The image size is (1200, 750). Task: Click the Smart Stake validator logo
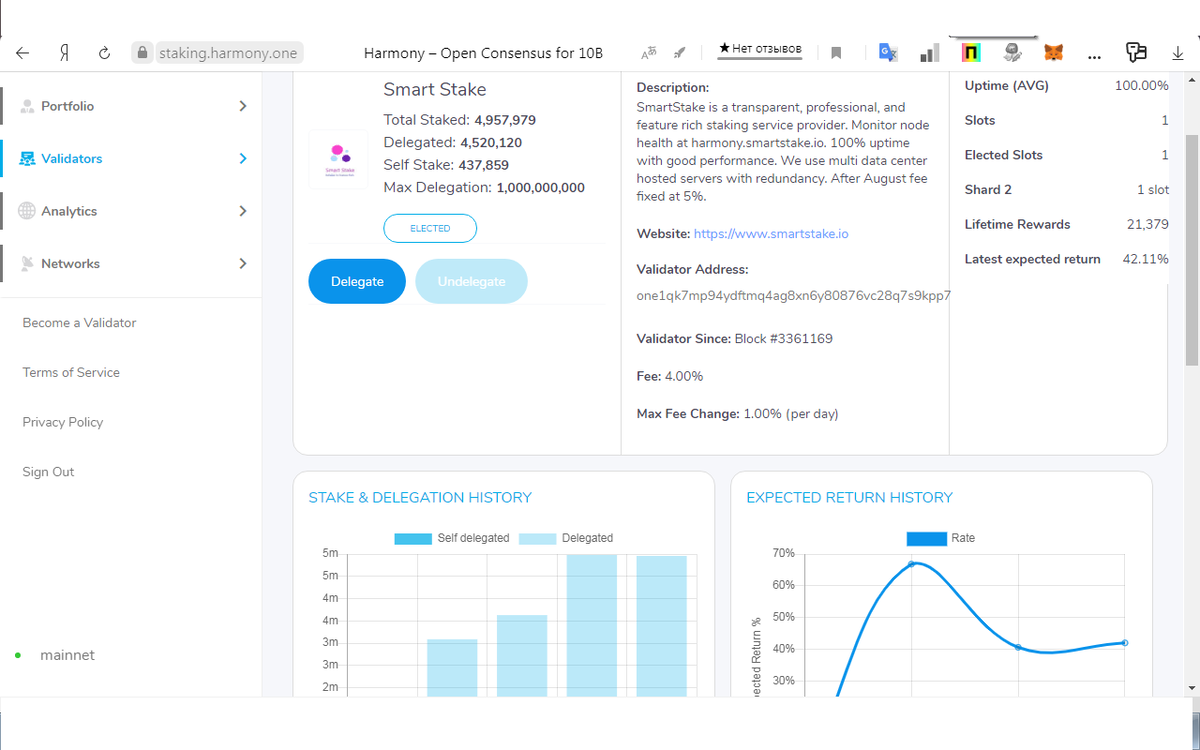pyautogui.click(x=339, y=159)
